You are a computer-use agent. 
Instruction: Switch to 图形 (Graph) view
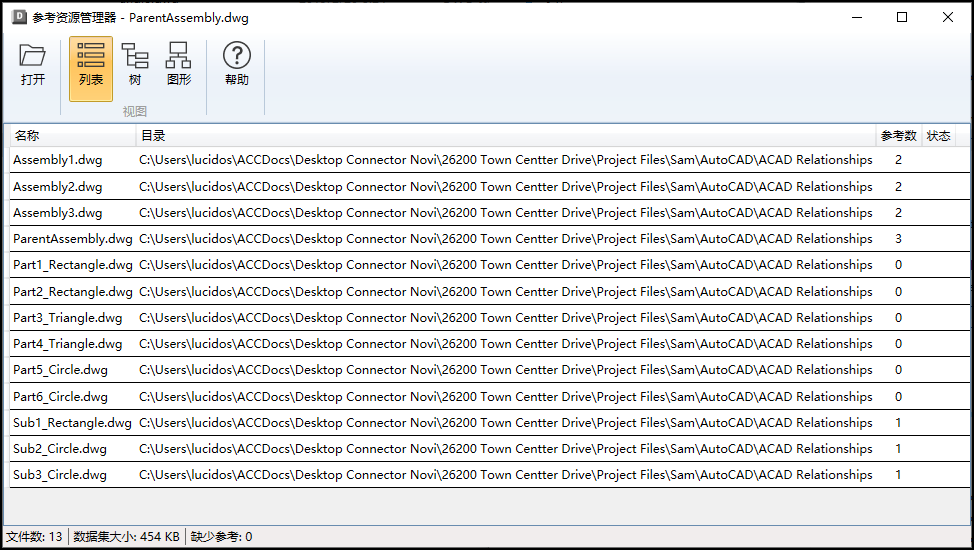coord(179,65)
